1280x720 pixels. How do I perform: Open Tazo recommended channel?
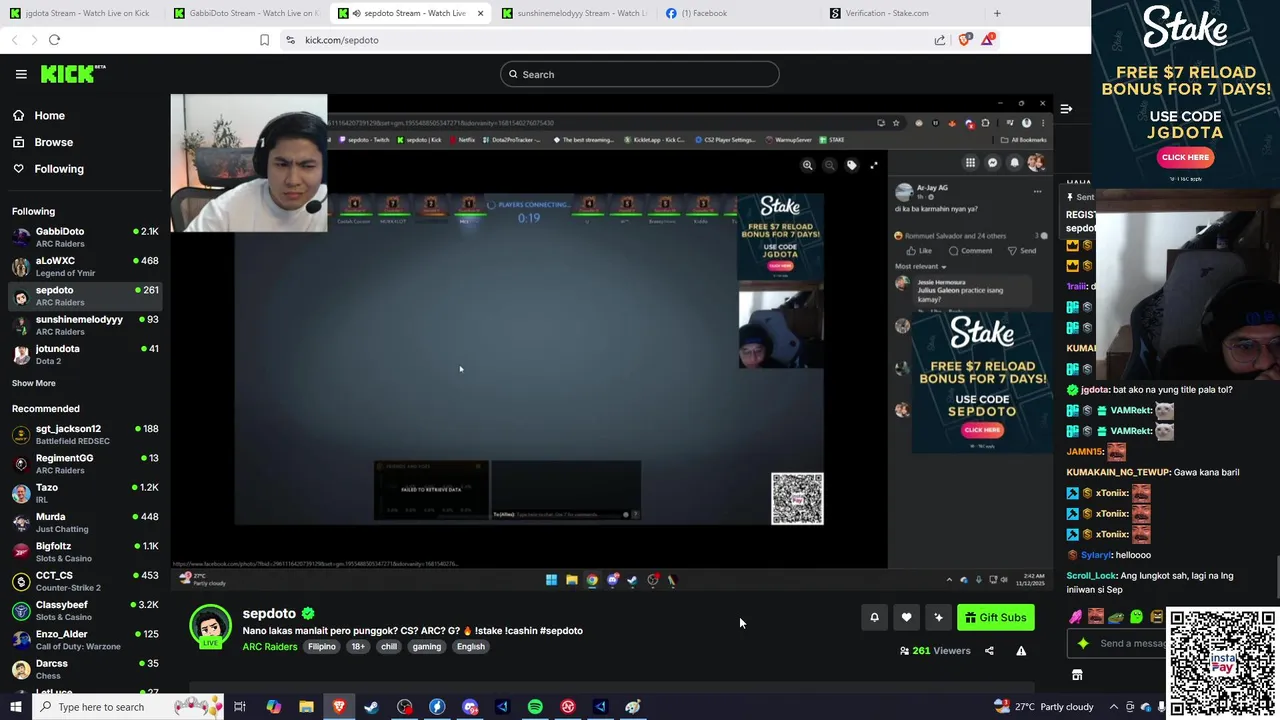(85, 493)
